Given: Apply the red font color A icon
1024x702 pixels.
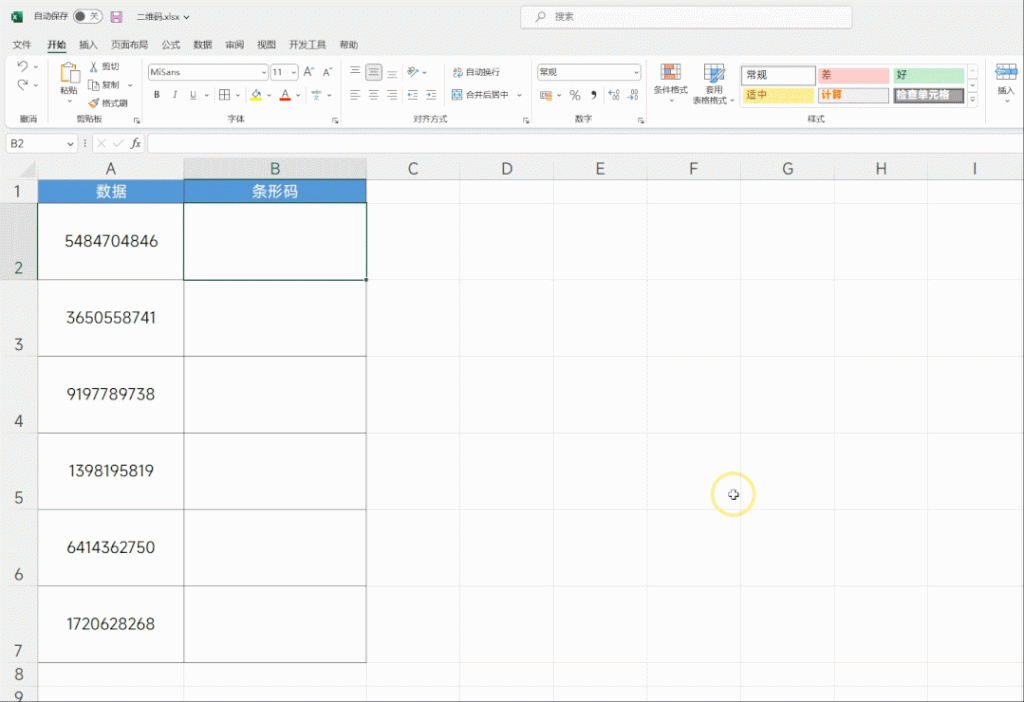Looking at the screenshot, I should coord(285,95).
